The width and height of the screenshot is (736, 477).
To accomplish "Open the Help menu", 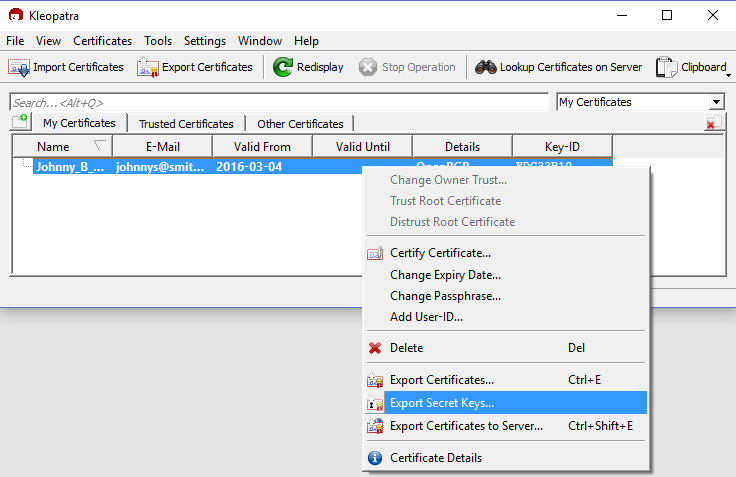I will tap(306, 41).
